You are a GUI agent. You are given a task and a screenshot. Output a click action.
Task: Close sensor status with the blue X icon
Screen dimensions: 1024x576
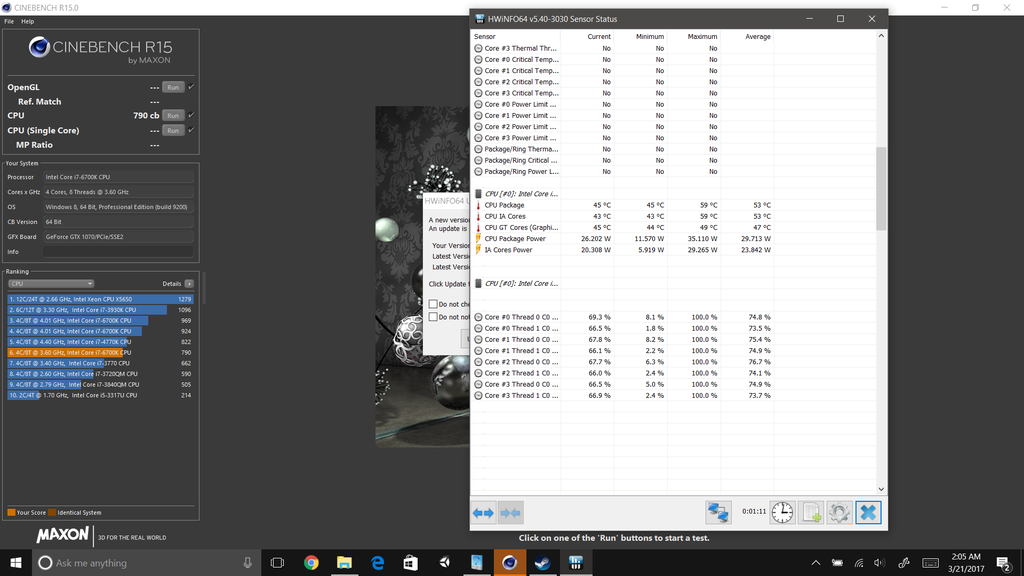click(x=868, y=513)
